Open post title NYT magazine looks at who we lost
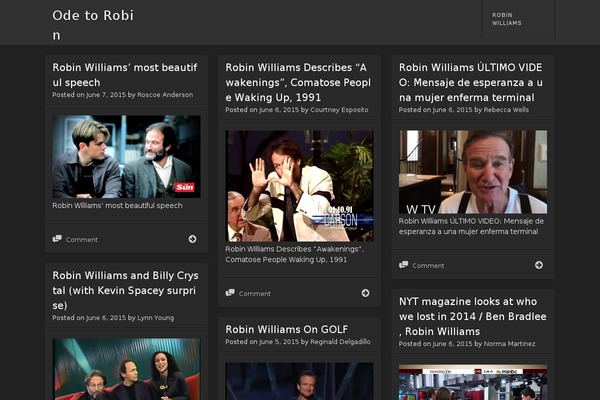 coord(473,316)
